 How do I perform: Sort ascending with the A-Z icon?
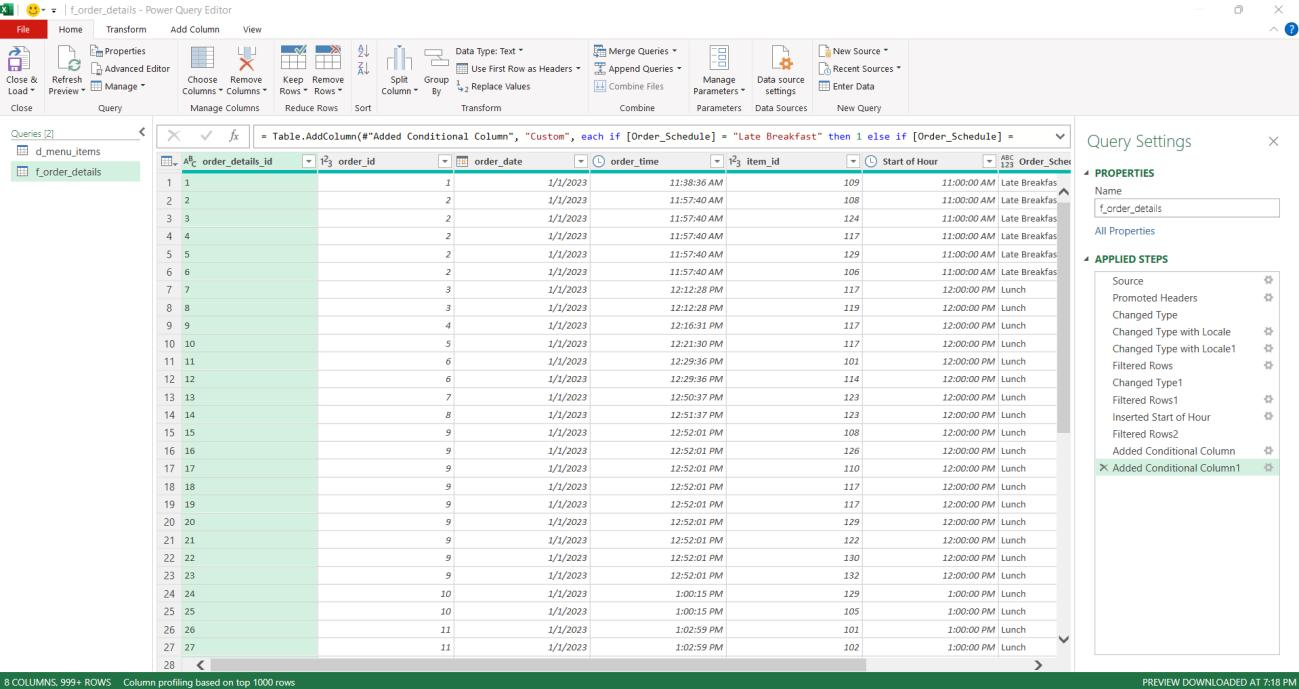361,51
